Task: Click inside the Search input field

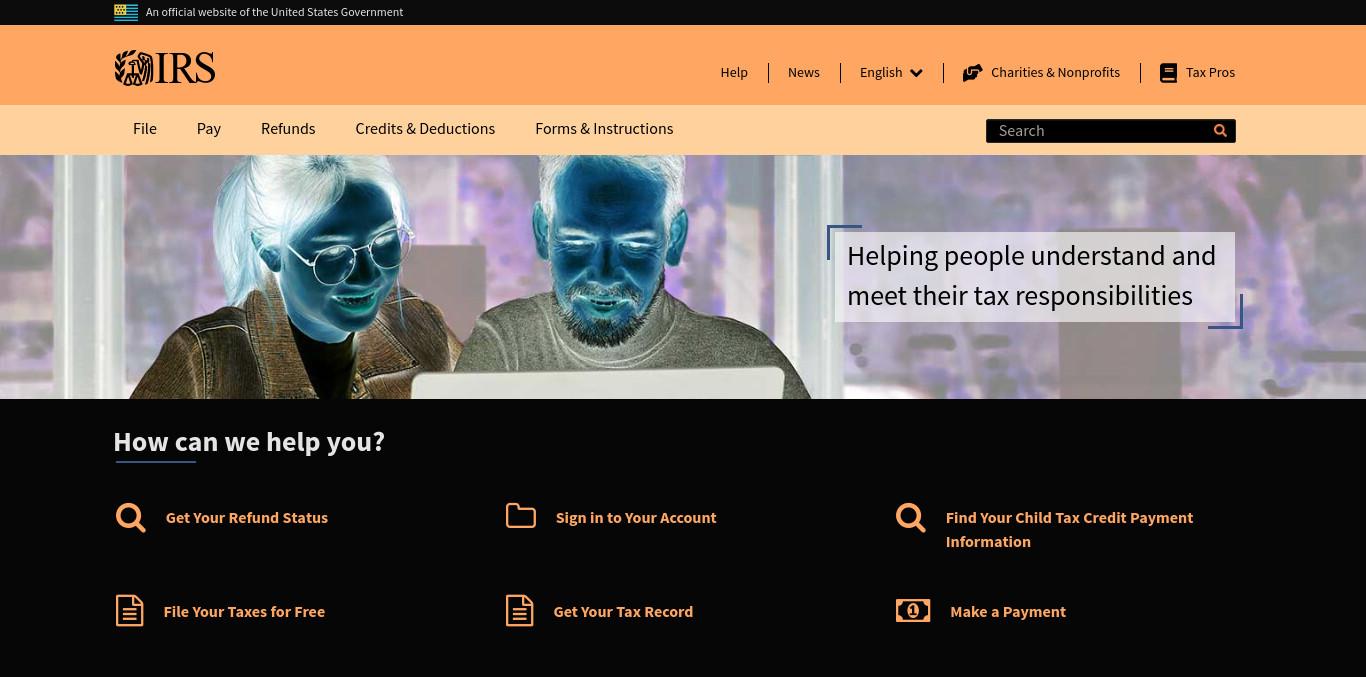Action: click(1097, 131)
